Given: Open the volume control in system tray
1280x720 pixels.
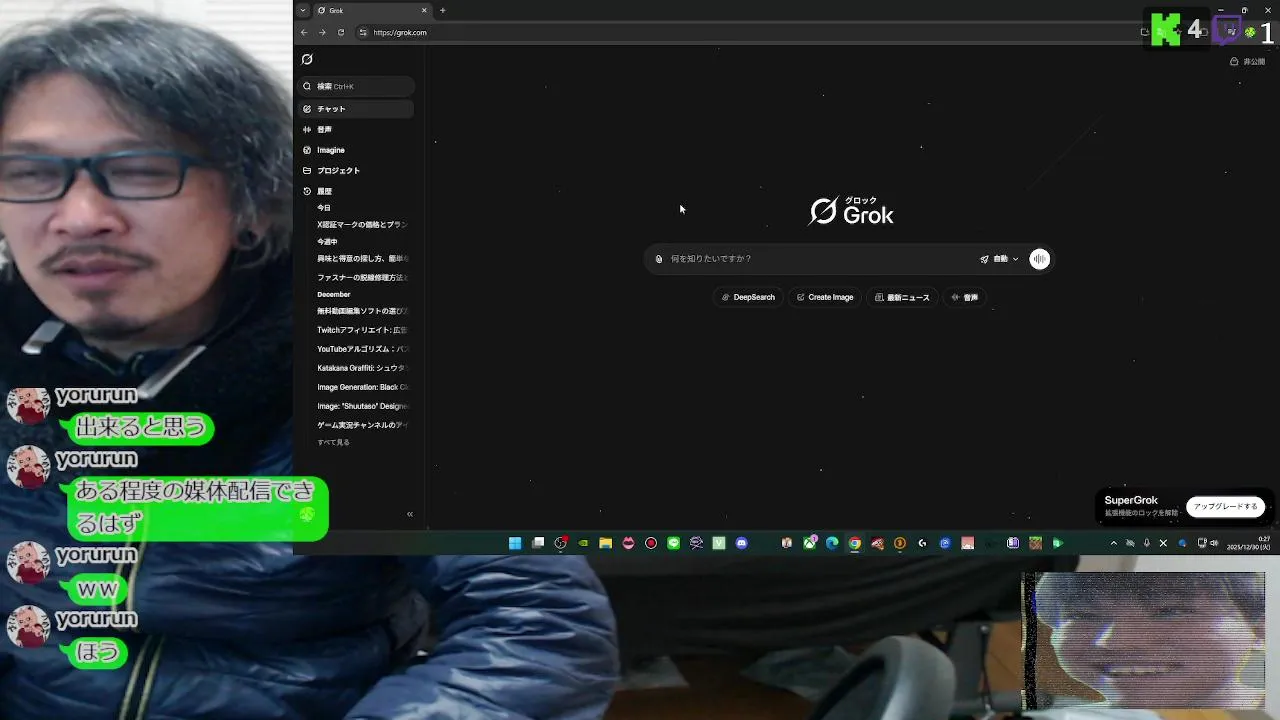Looking at the screenshot, I should tap(1215, 543).
